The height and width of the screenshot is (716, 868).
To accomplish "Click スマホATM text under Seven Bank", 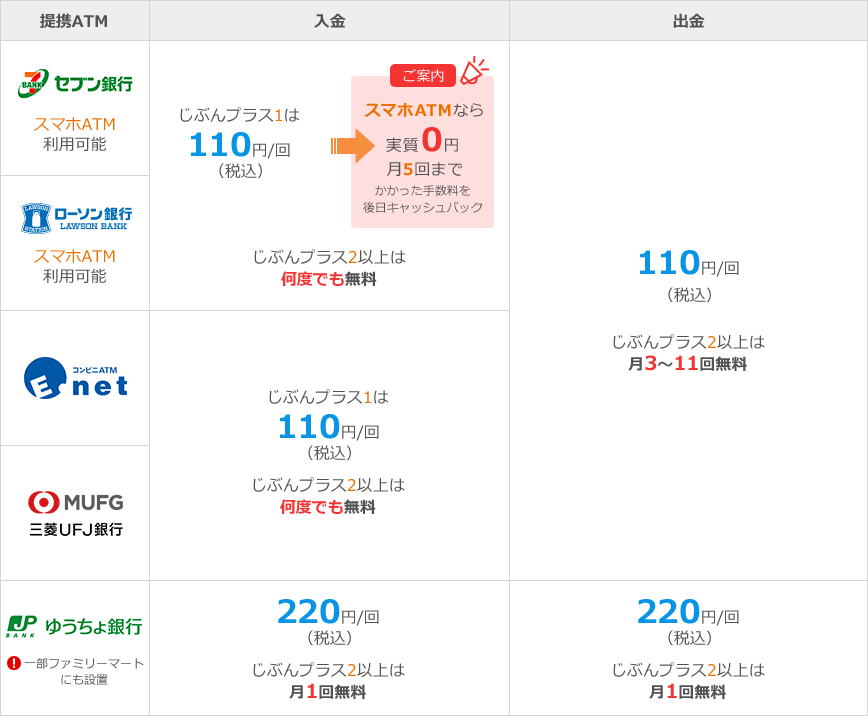I will (x=75, y=124).
